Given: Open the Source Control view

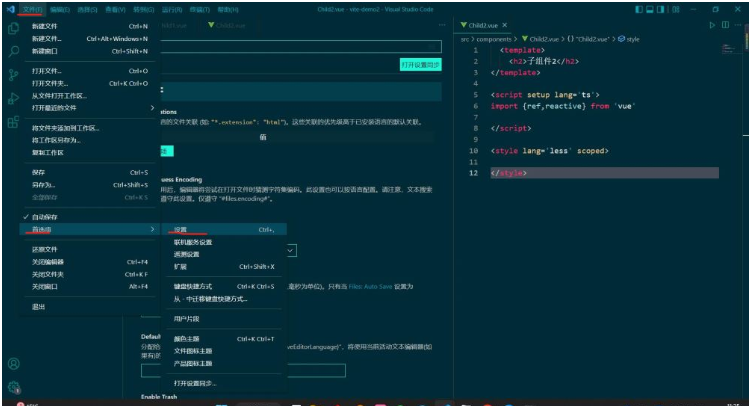Looking at the screenshot, I should [13, 75].
